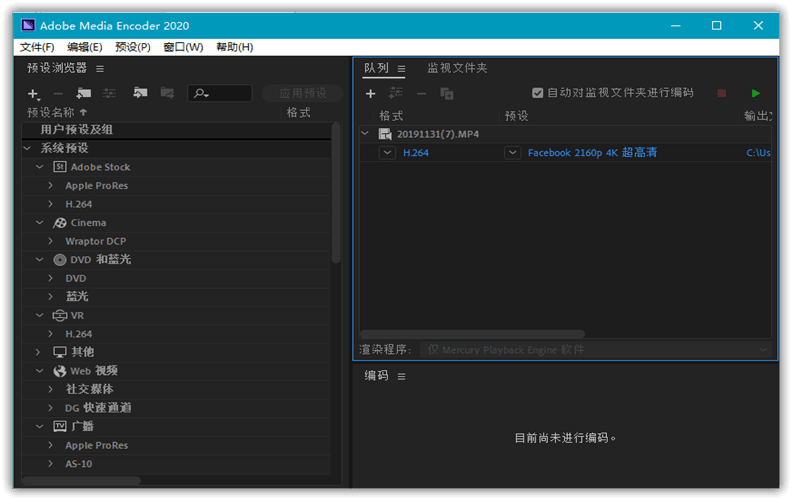Click the TV icon next to 广播
Image resolution: width=792 pixels, height=500 pixels.
[60, 427]
